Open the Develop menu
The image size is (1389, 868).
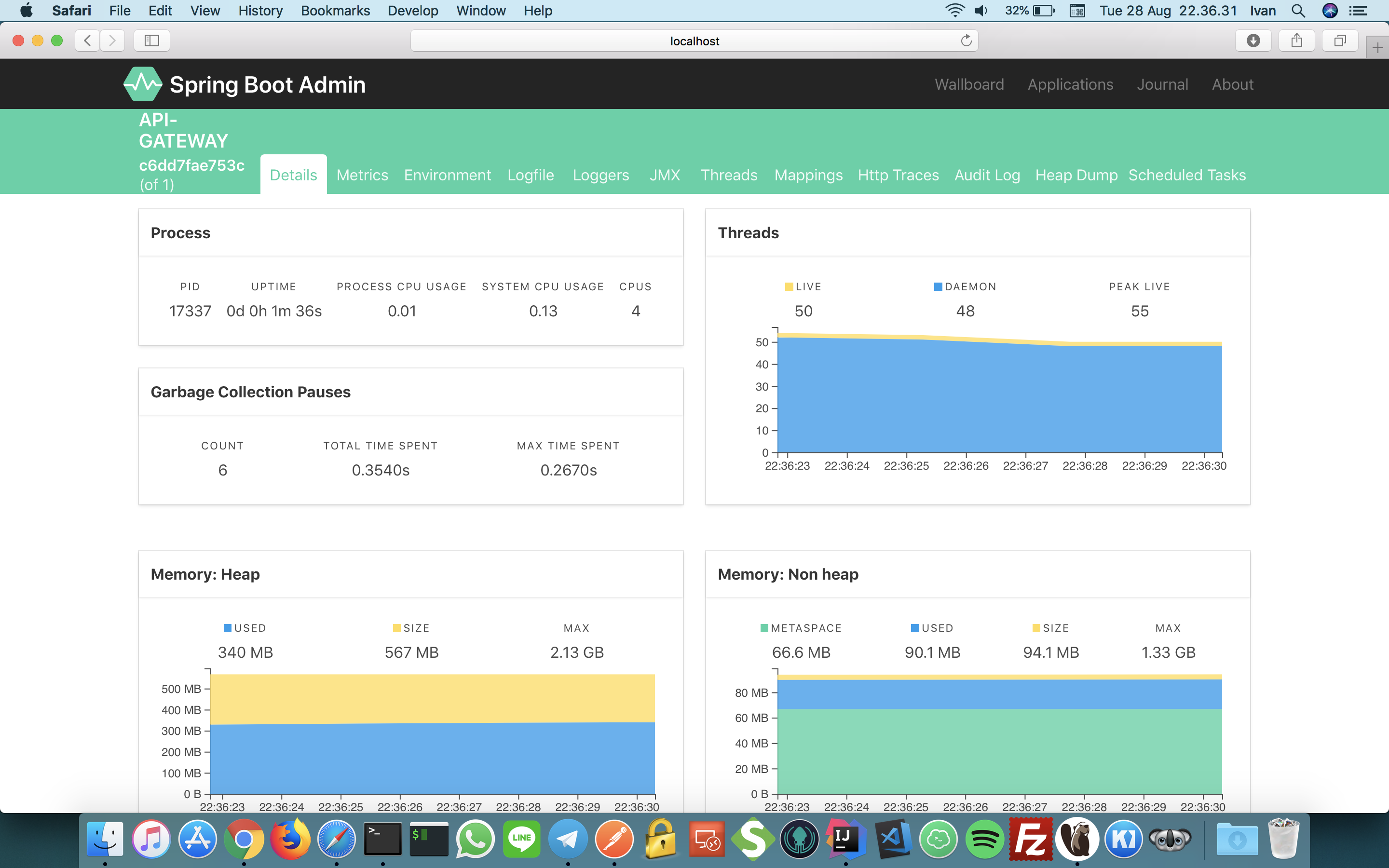pos(413,10)
